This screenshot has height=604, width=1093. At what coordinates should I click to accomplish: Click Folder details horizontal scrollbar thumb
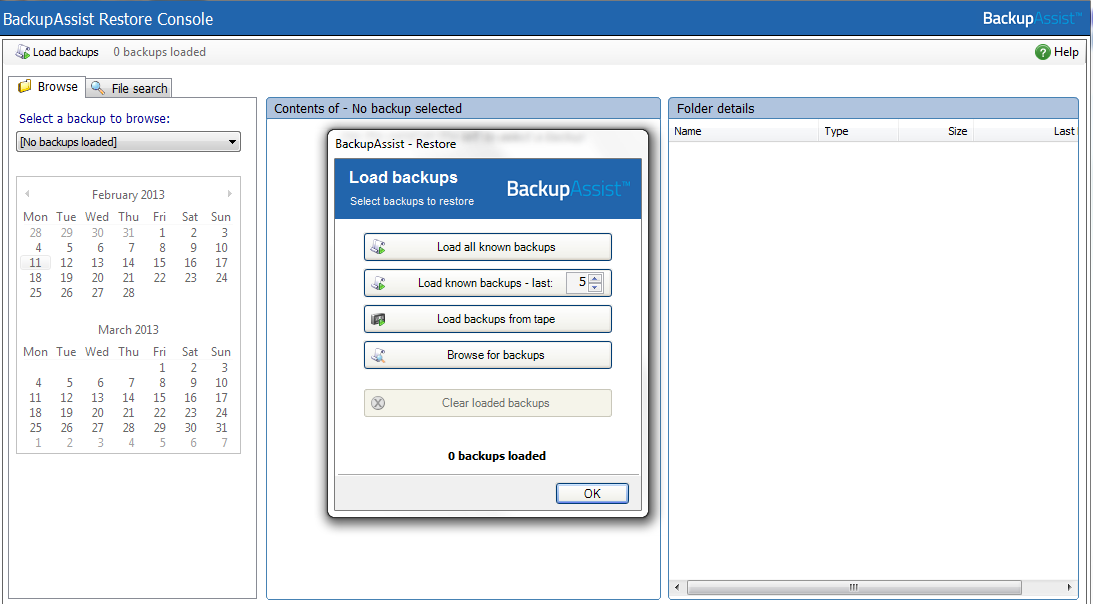pos(854,587)
